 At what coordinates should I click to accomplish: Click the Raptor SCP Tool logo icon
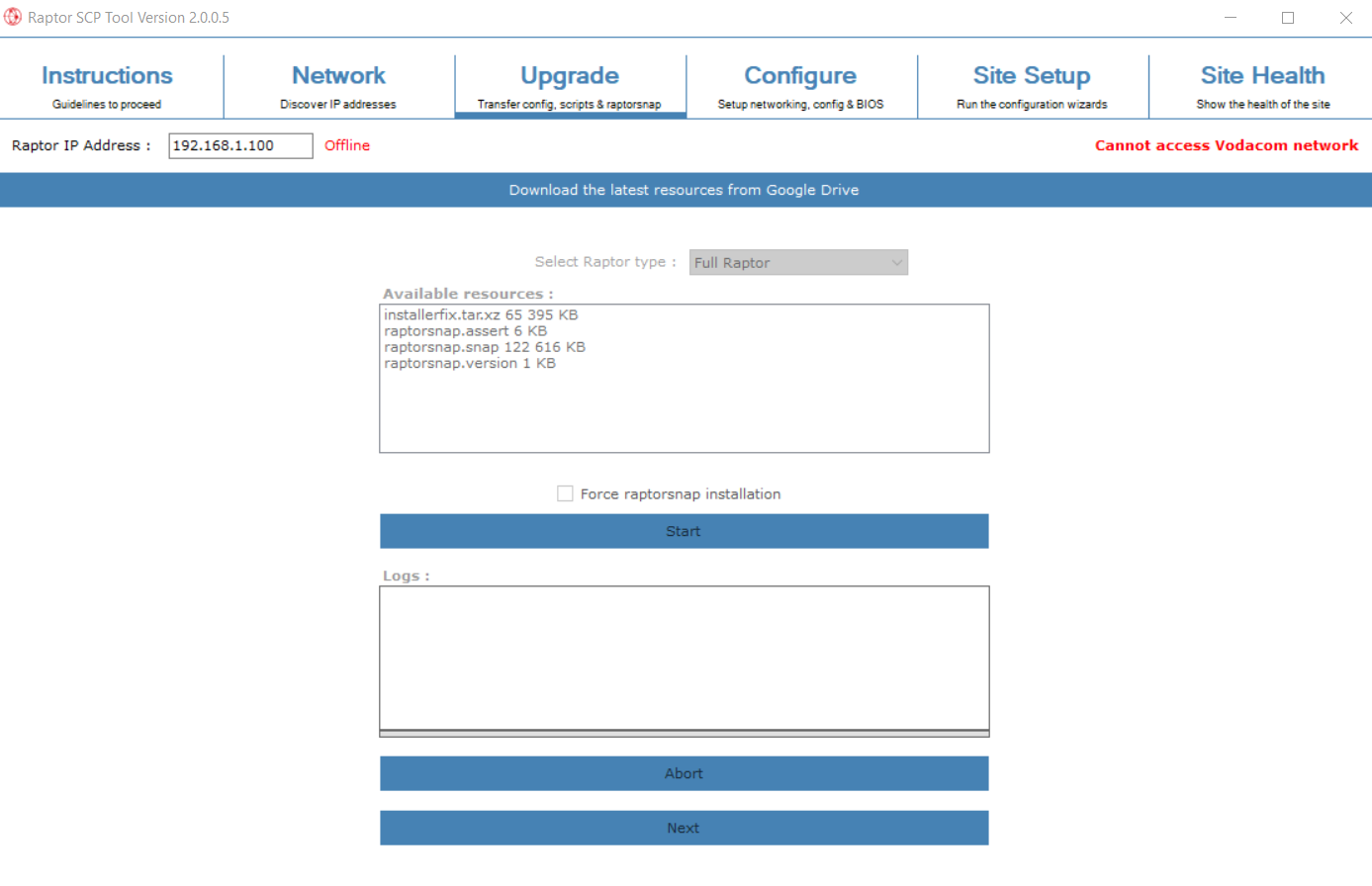pyautogui.click(x=13, y=17)
